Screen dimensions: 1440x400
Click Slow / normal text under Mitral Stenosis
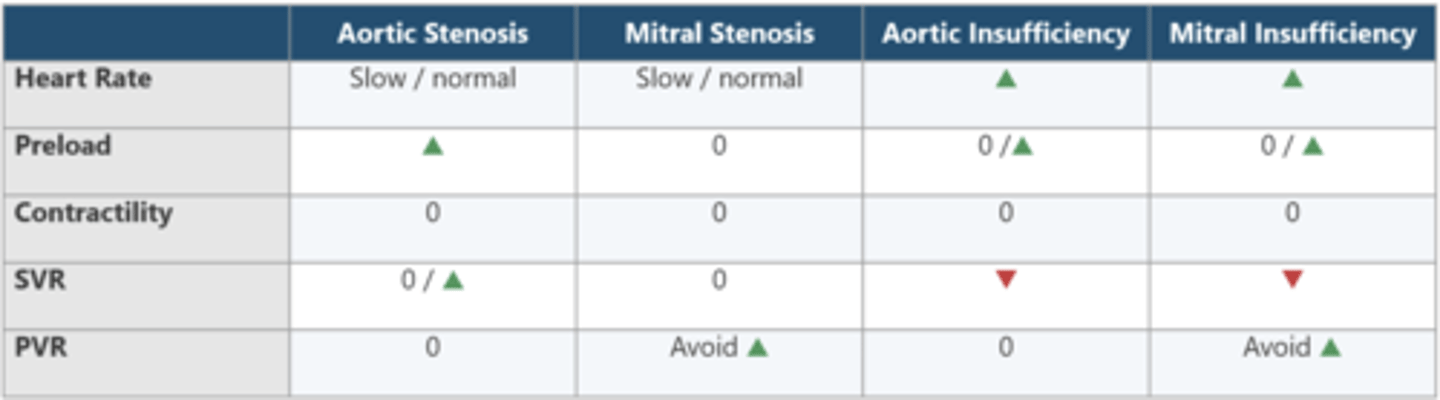(719, 79)
